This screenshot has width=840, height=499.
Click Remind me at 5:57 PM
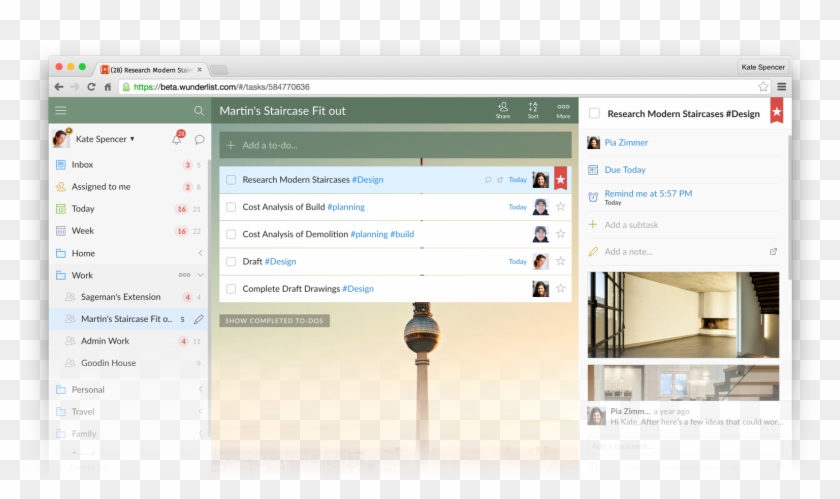648,193
